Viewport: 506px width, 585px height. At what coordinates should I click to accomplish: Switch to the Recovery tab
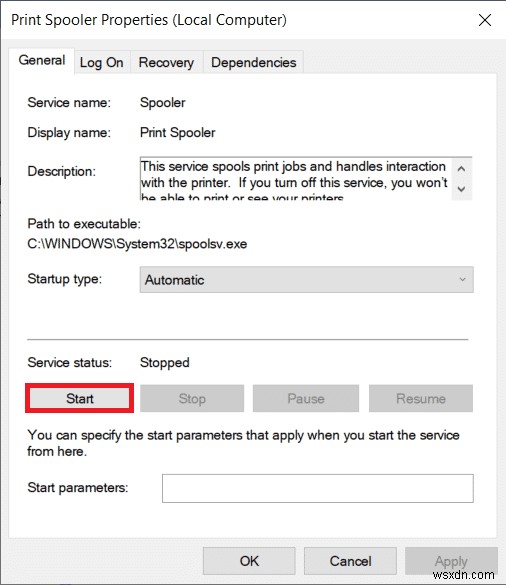[x=166, y=62]
